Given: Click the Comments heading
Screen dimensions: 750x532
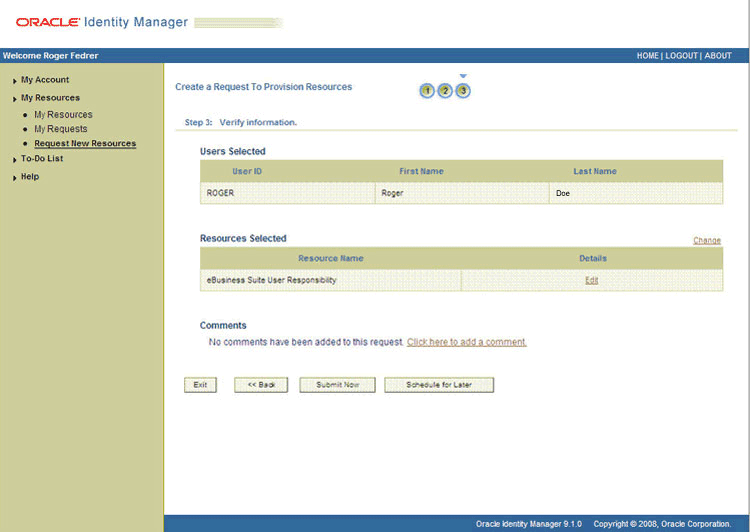Looking at the screenshot, I should (x=223, y=326).
